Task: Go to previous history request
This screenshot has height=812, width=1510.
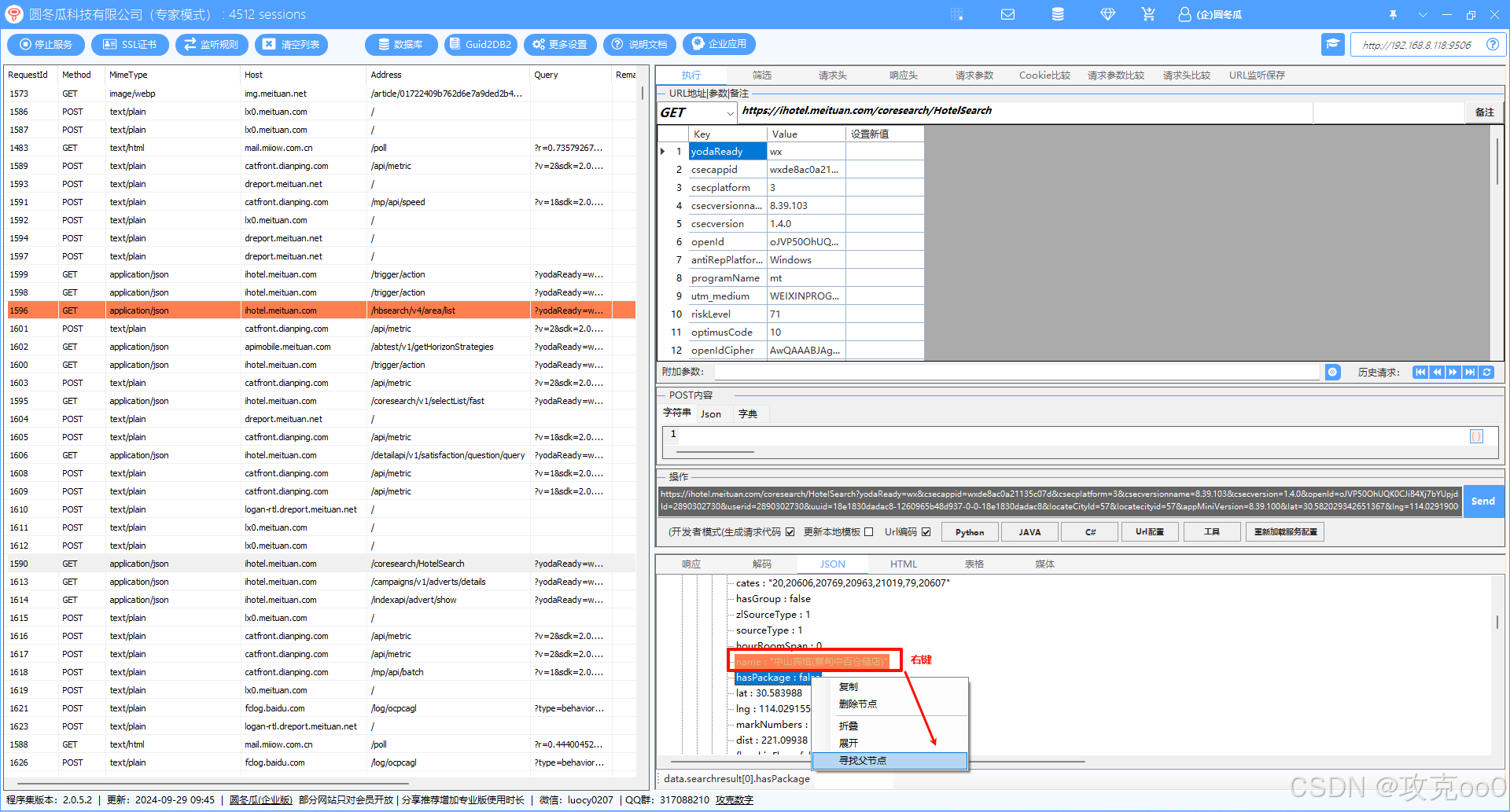Action: (x=1437, y=372)
